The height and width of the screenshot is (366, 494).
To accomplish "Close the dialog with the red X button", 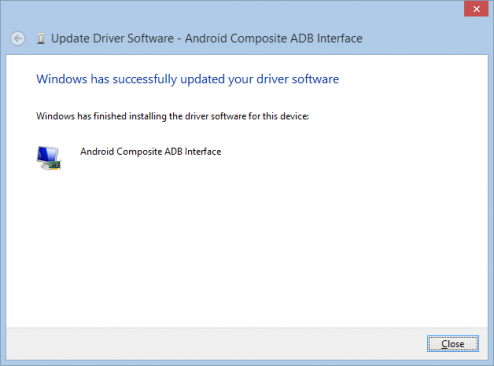I will (x=476, y=9).
